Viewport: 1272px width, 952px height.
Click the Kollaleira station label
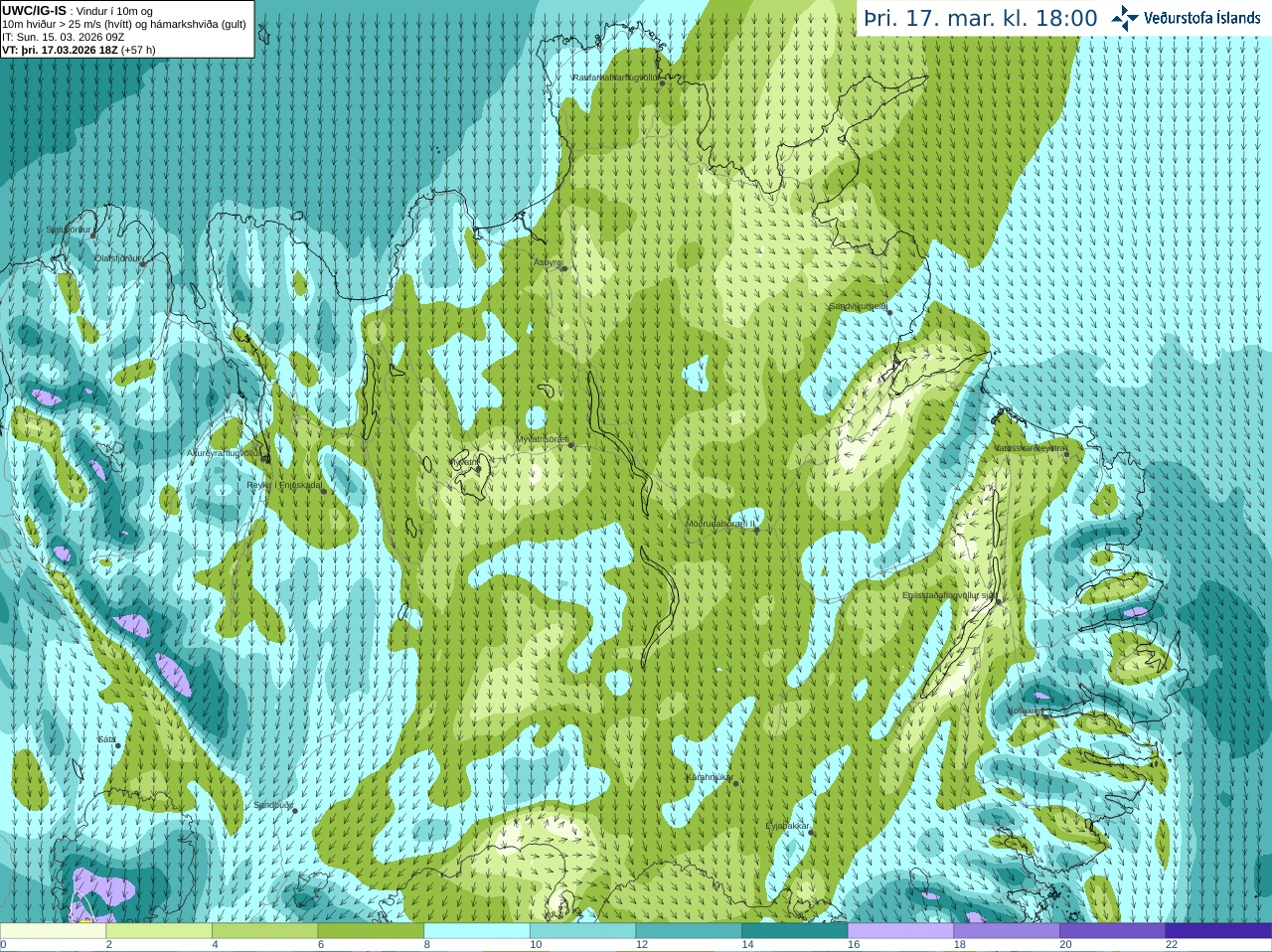1026,711
